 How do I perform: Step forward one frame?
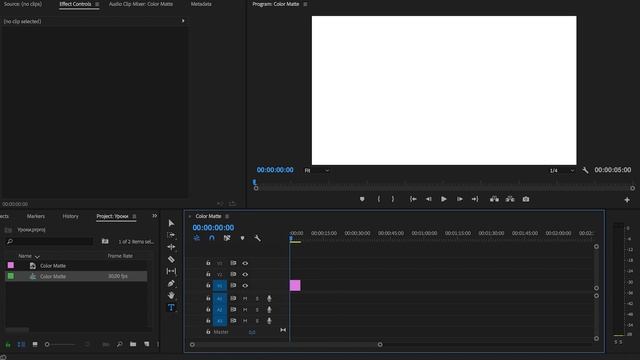[x=460, y=199]
